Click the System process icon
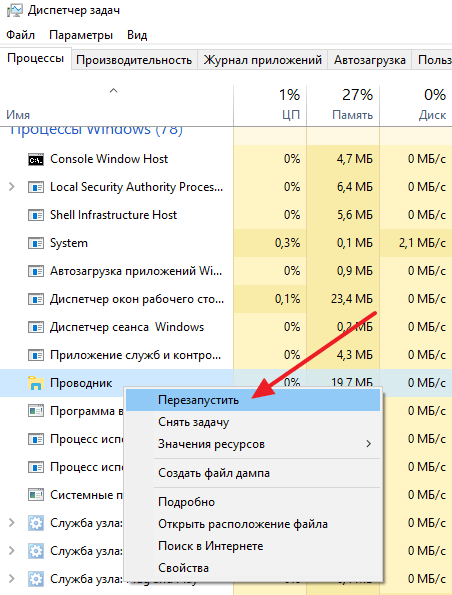 coord(36,243)
